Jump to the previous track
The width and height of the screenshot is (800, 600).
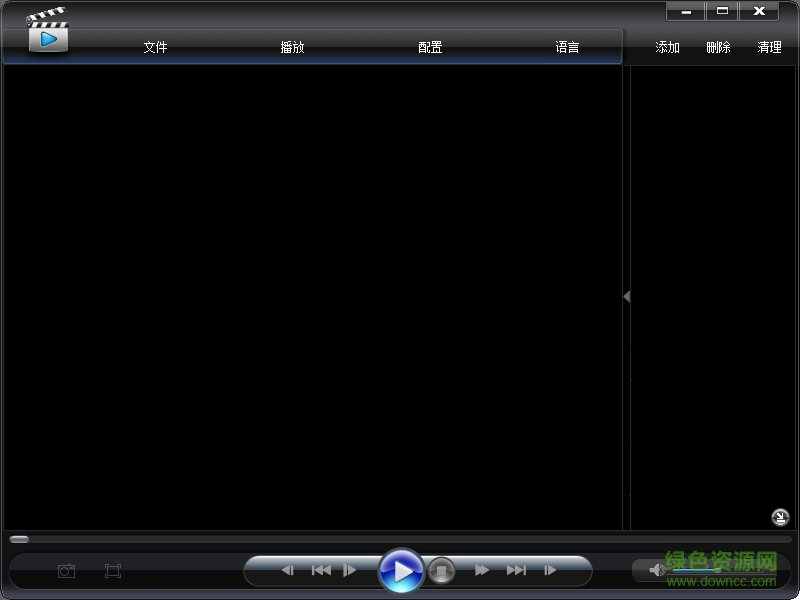point(321,569)
